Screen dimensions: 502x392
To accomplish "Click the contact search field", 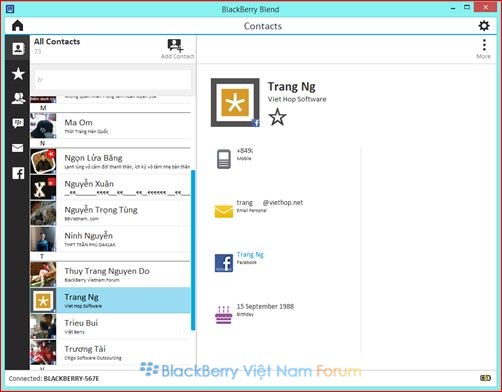I will click(x=112, y=80).
